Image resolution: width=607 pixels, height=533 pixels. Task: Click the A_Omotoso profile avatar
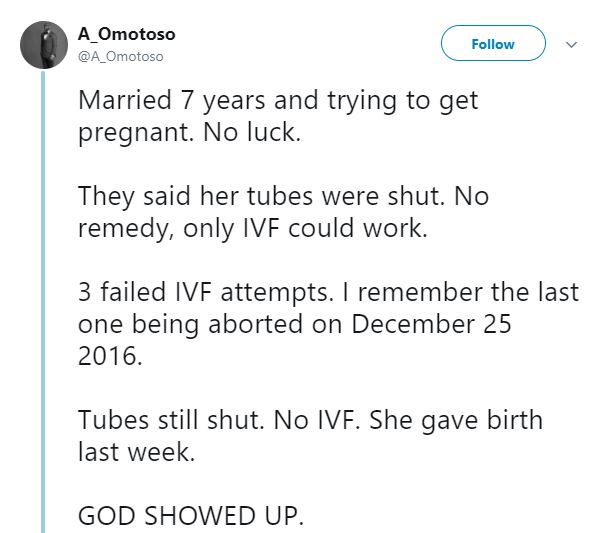42,45
